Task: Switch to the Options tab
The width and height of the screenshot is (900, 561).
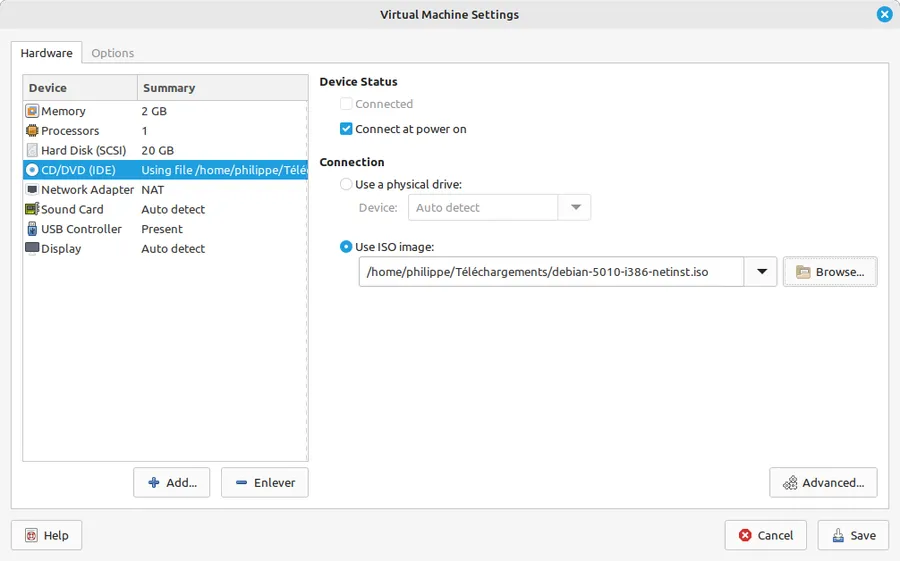Action: (112, 53)
